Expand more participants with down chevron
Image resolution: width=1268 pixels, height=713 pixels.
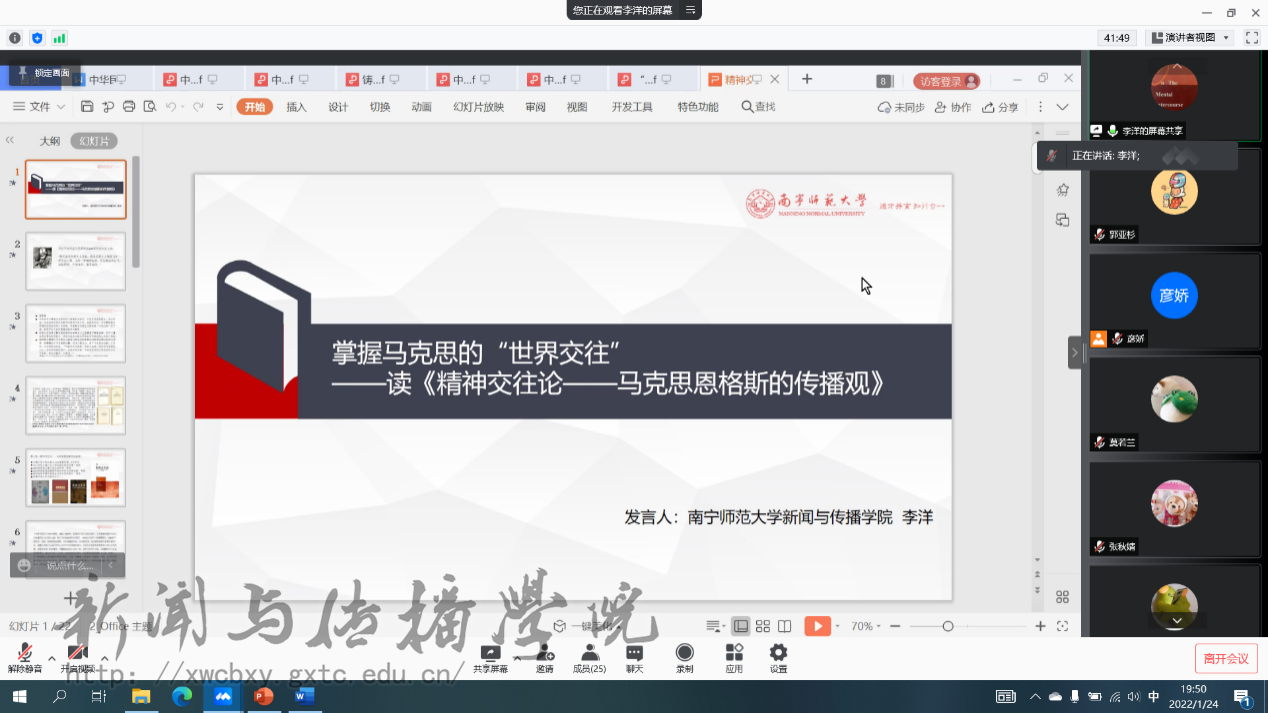[x=1177, y=621]
